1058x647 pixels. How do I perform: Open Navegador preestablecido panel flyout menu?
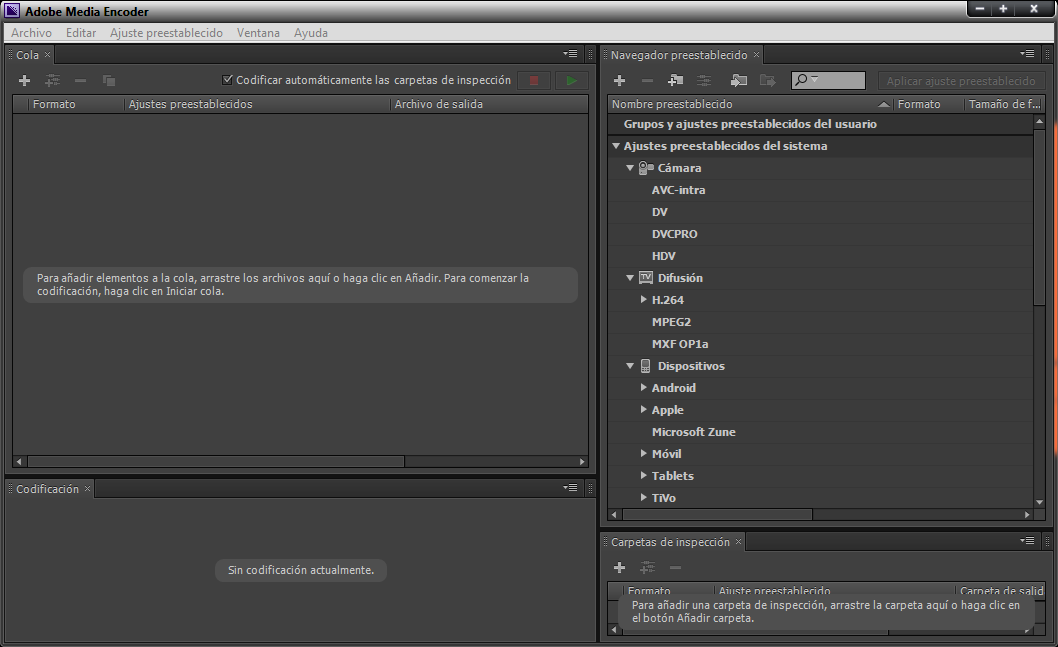click(1027, 53)
